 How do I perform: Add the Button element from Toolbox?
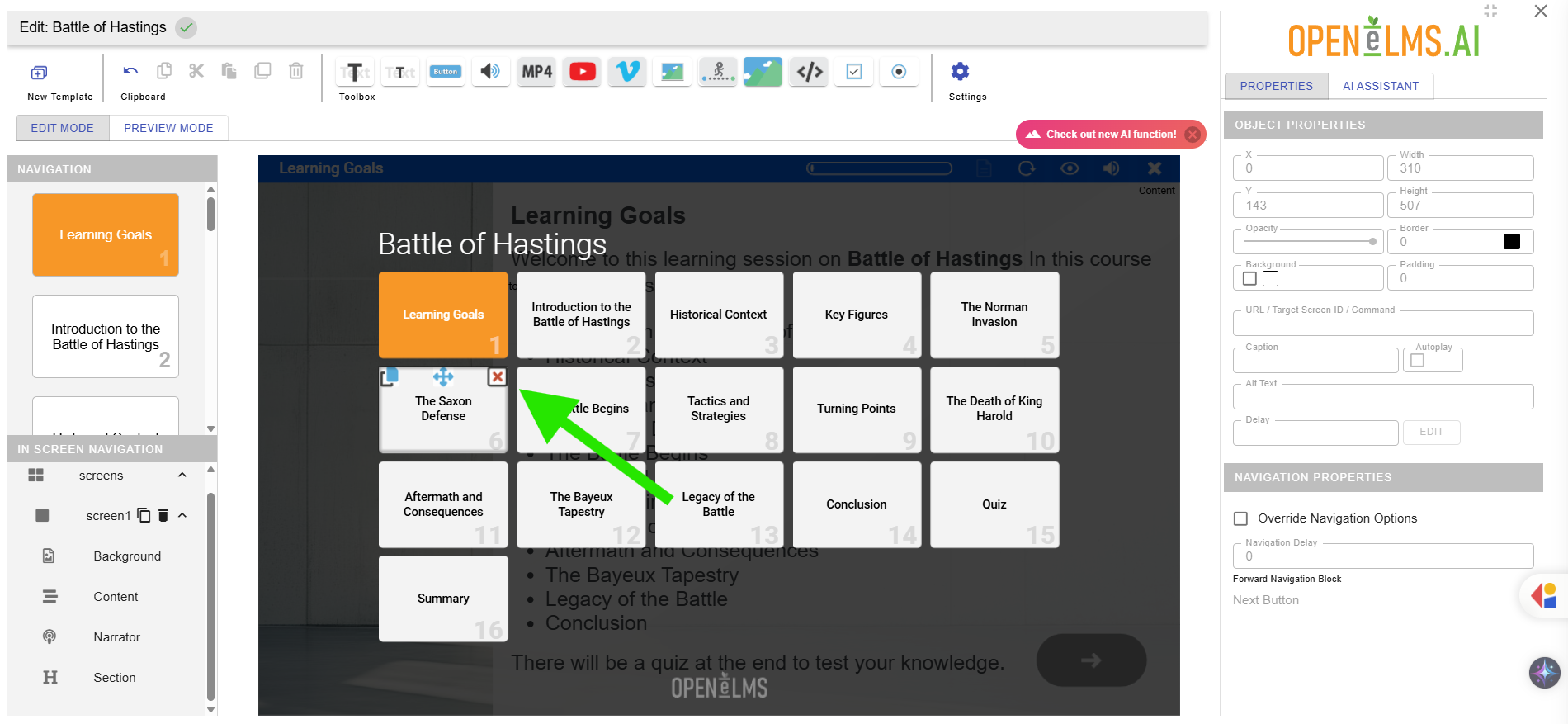point(446,72)
